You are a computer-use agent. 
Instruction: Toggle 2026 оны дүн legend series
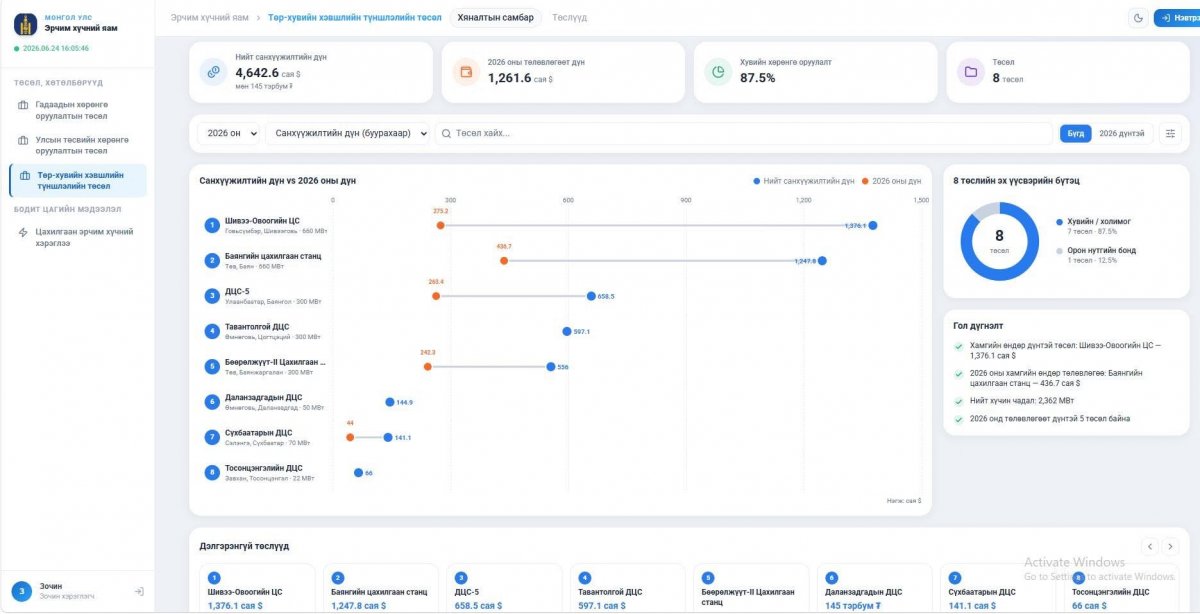[x=891, y=181]
